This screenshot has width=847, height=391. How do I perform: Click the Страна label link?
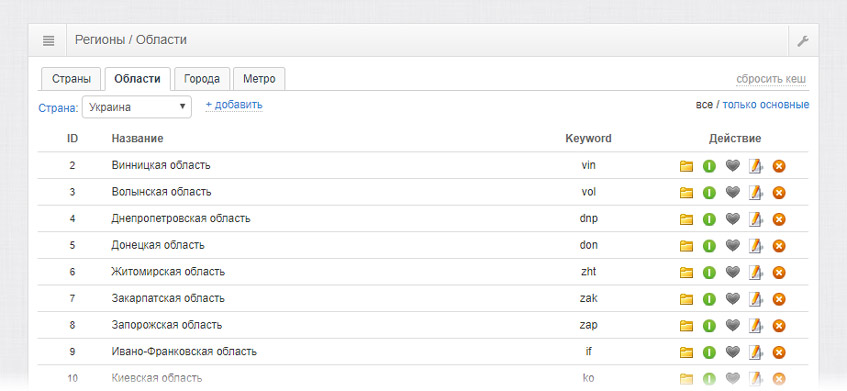pos(58,108)
